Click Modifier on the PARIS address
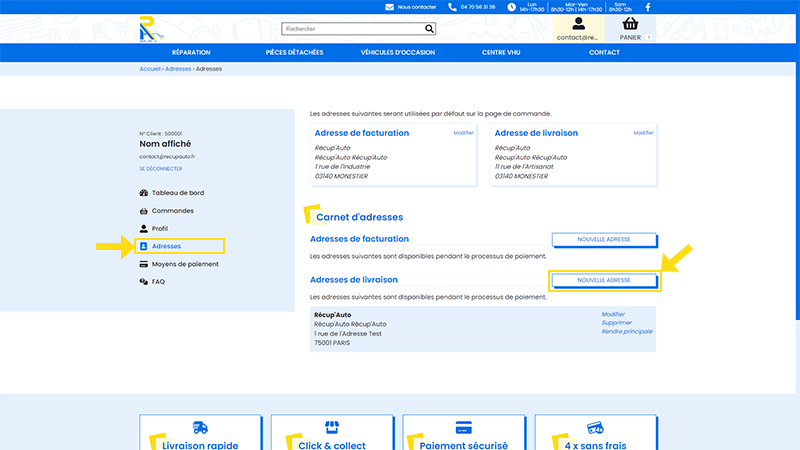Viewport: 800px width, 450px height. point(613,314)
